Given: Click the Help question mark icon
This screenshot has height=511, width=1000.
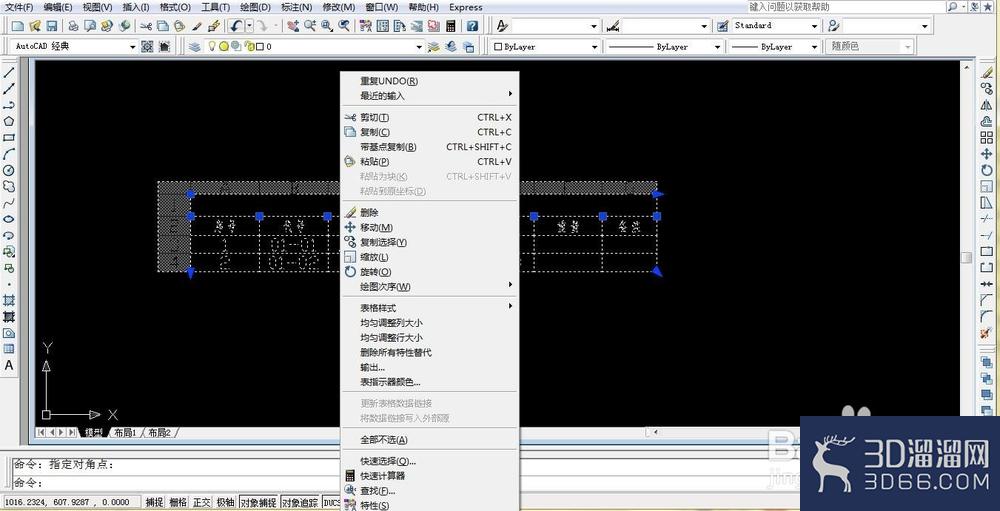Looking at the screenshot, I should 472,26.
